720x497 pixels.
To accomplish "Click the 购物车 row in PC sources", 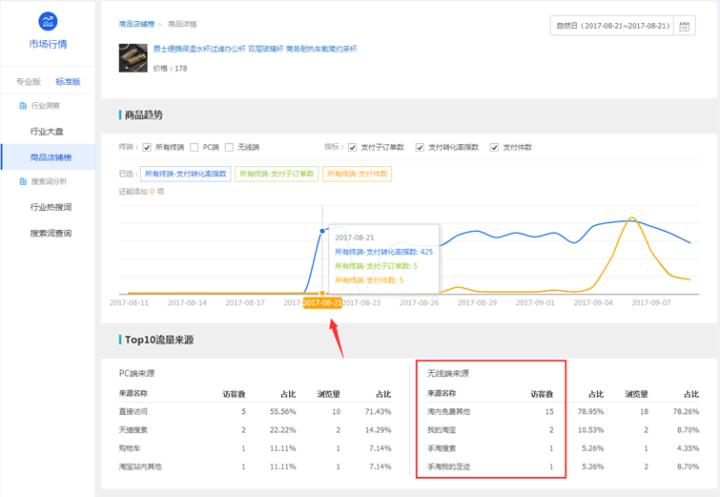I will click(255, 448).
